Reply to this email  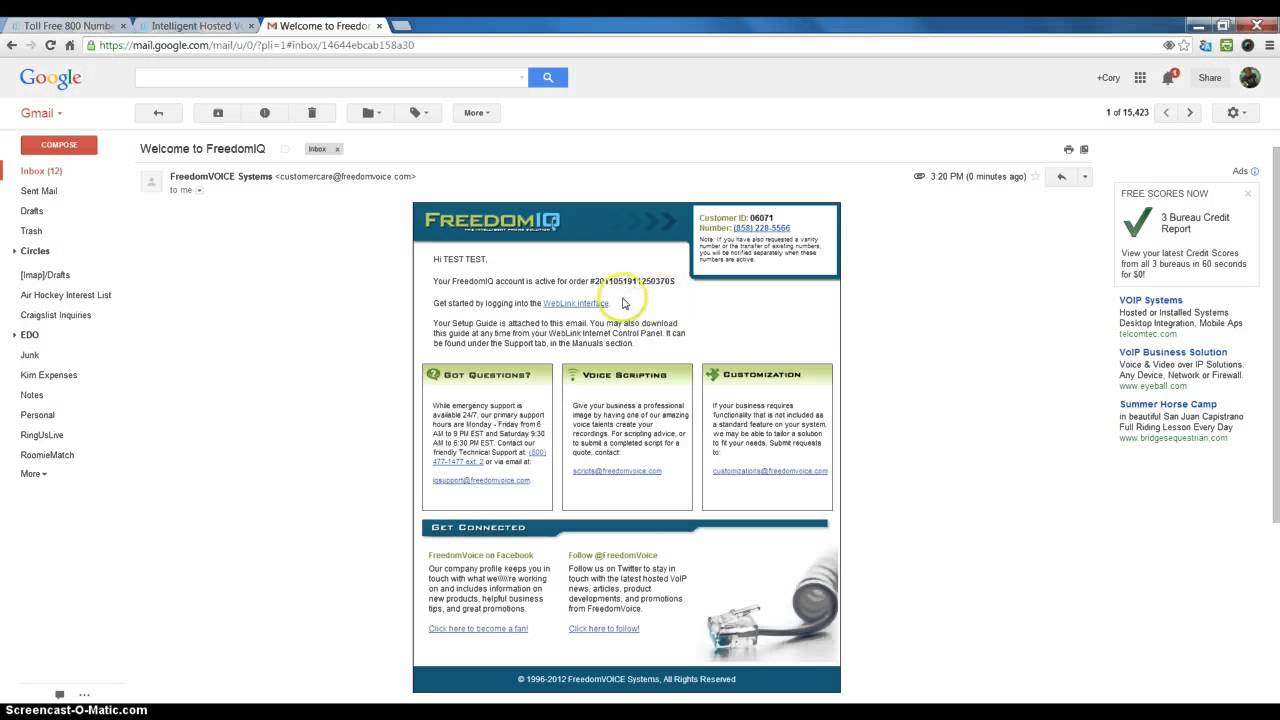pyautogui.click(x=1061, y=177)
